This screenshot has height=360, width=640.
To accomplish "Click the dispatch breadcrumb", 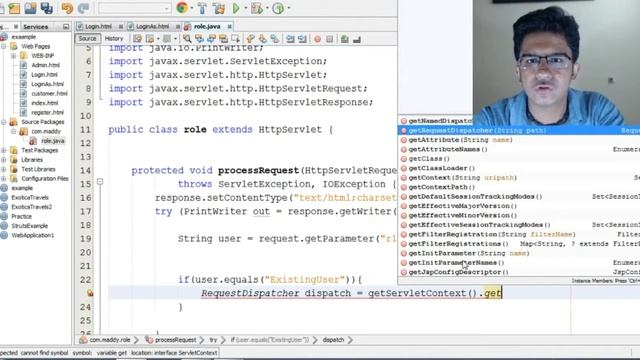I will coord(333,340).
